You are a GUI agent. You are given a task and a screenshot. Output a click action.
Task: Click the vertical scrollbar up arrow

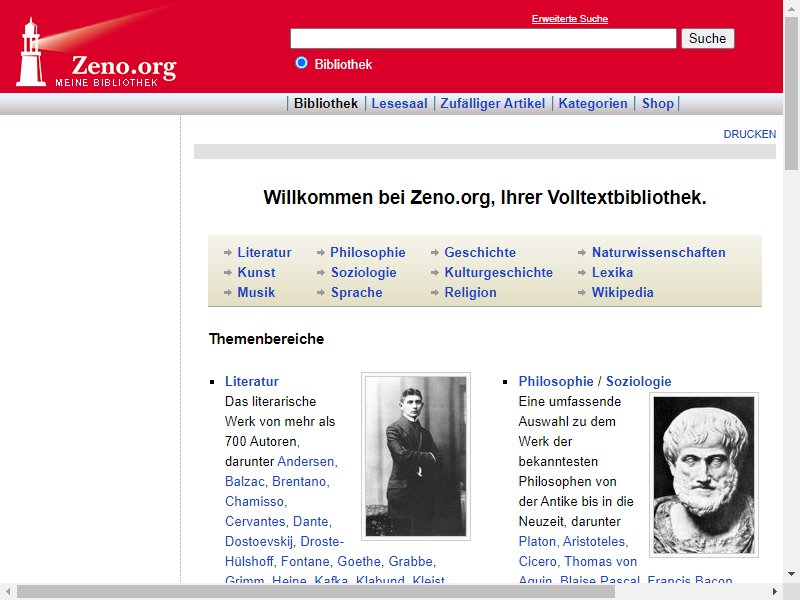point(791,7)
